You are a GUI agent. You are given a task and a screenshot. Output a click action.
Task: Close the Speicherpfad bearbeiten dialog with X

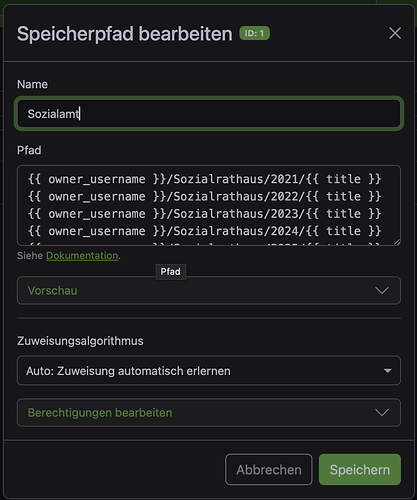tap(395, 33)
